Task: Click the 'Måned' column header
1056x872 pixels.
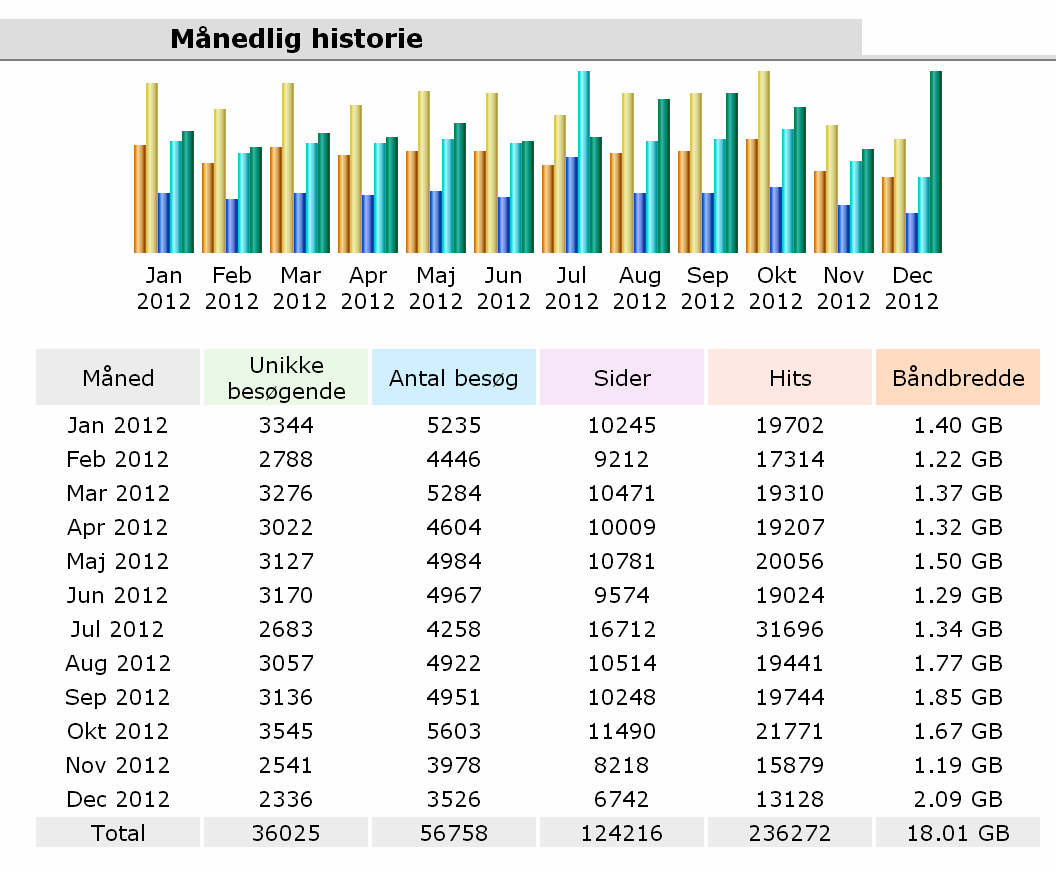Action: tap(118, 378)
